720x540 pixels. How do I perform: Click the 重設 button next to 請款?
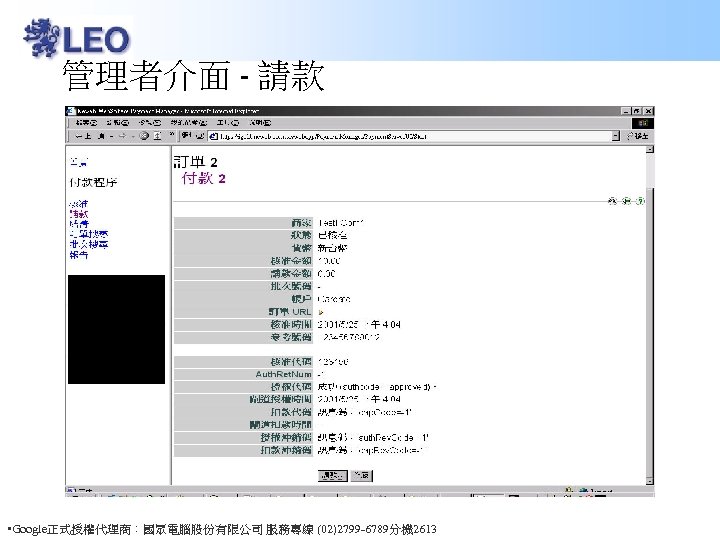tap(362, 476)
